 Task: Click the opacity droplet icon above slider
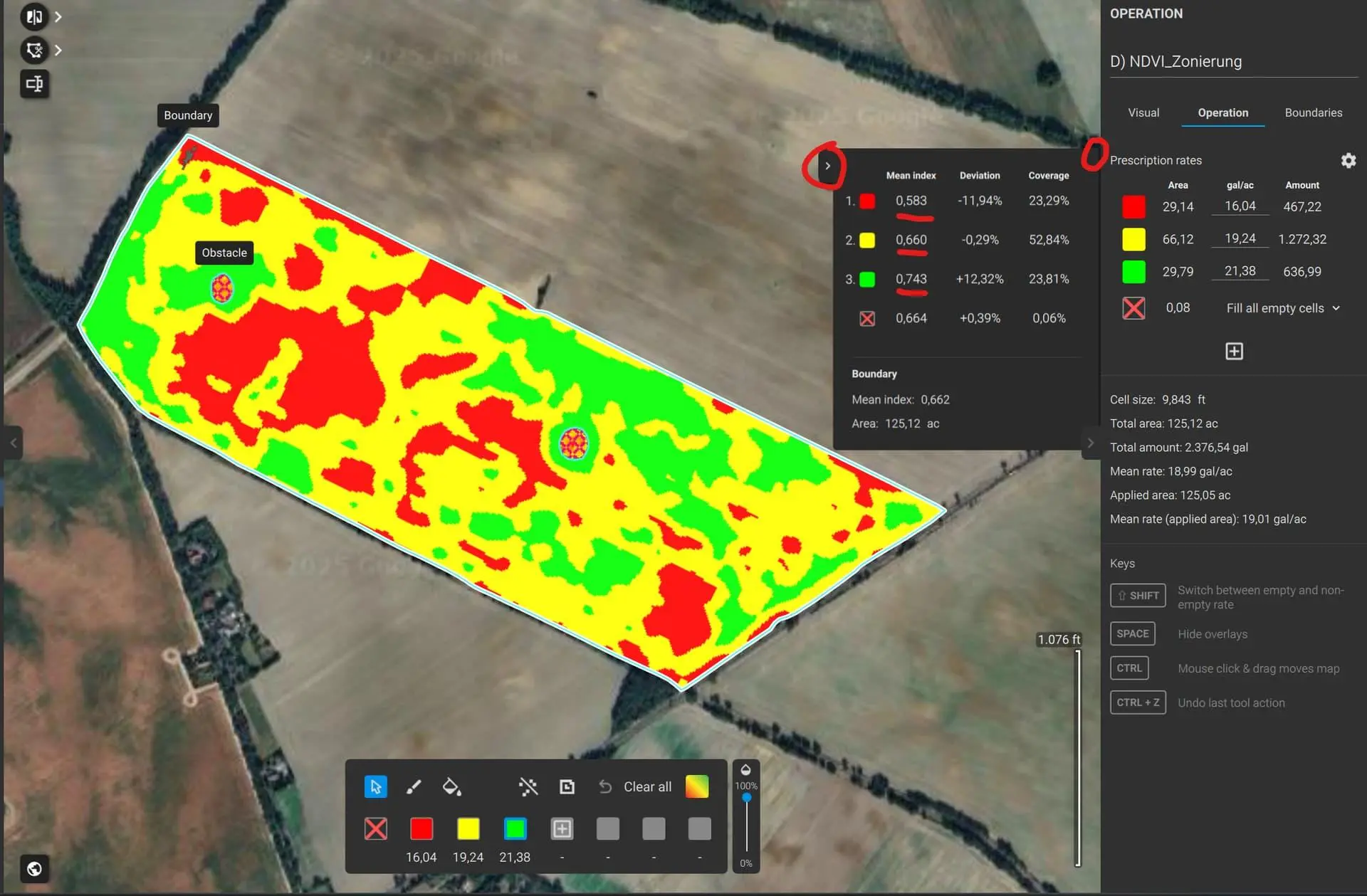(x=745, y=769)
